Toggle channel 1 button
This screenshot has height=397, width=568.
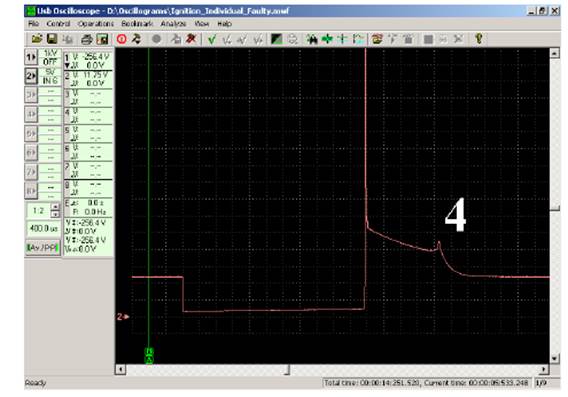tap(31, 57)
